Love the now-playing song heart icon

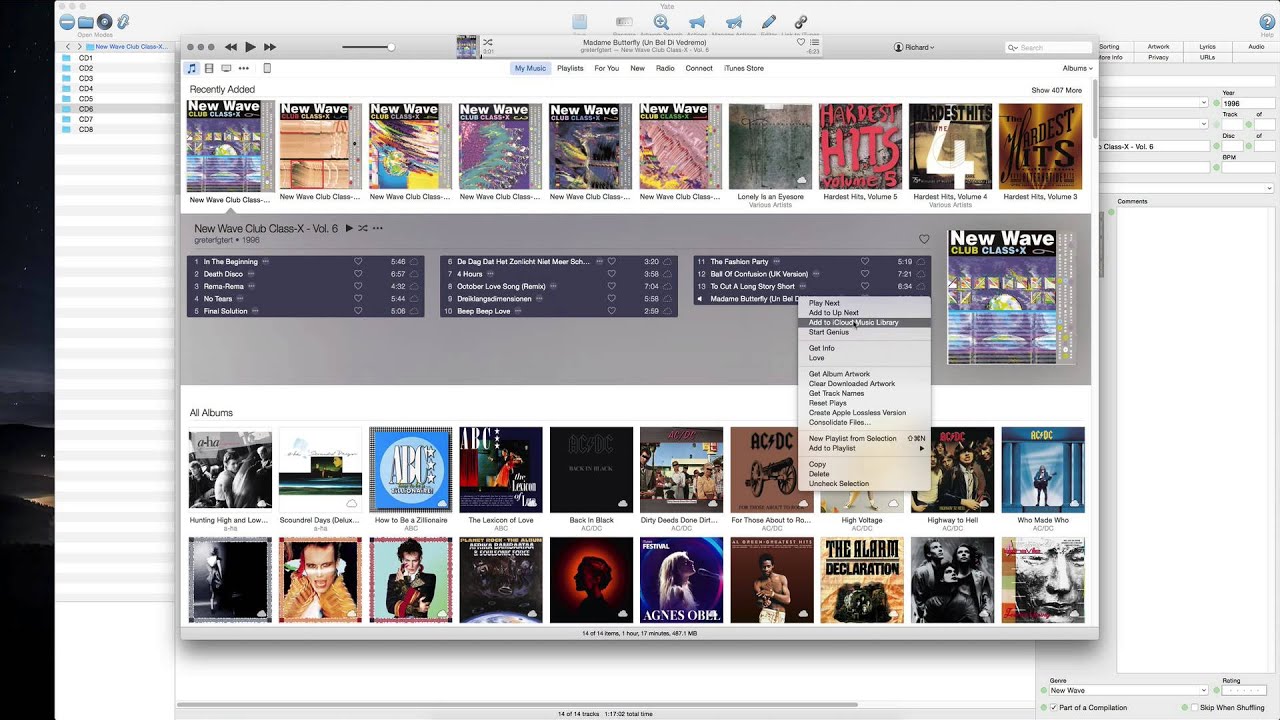801,42
